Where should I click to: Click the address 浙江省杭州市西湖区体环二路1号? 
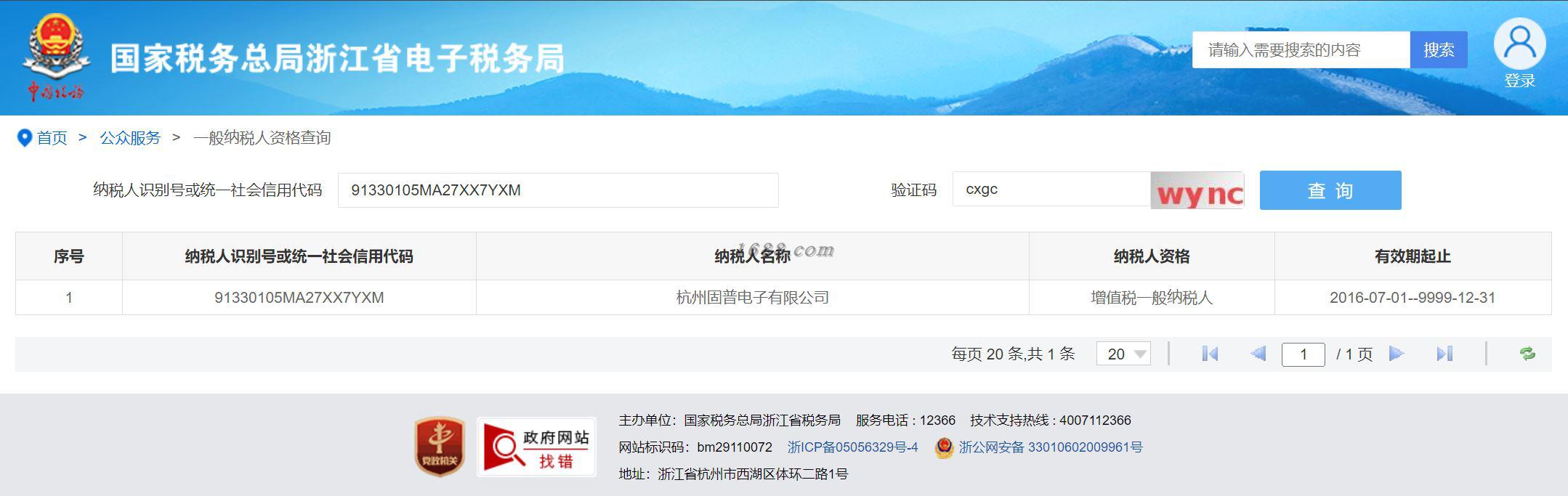tap(753, 474)
